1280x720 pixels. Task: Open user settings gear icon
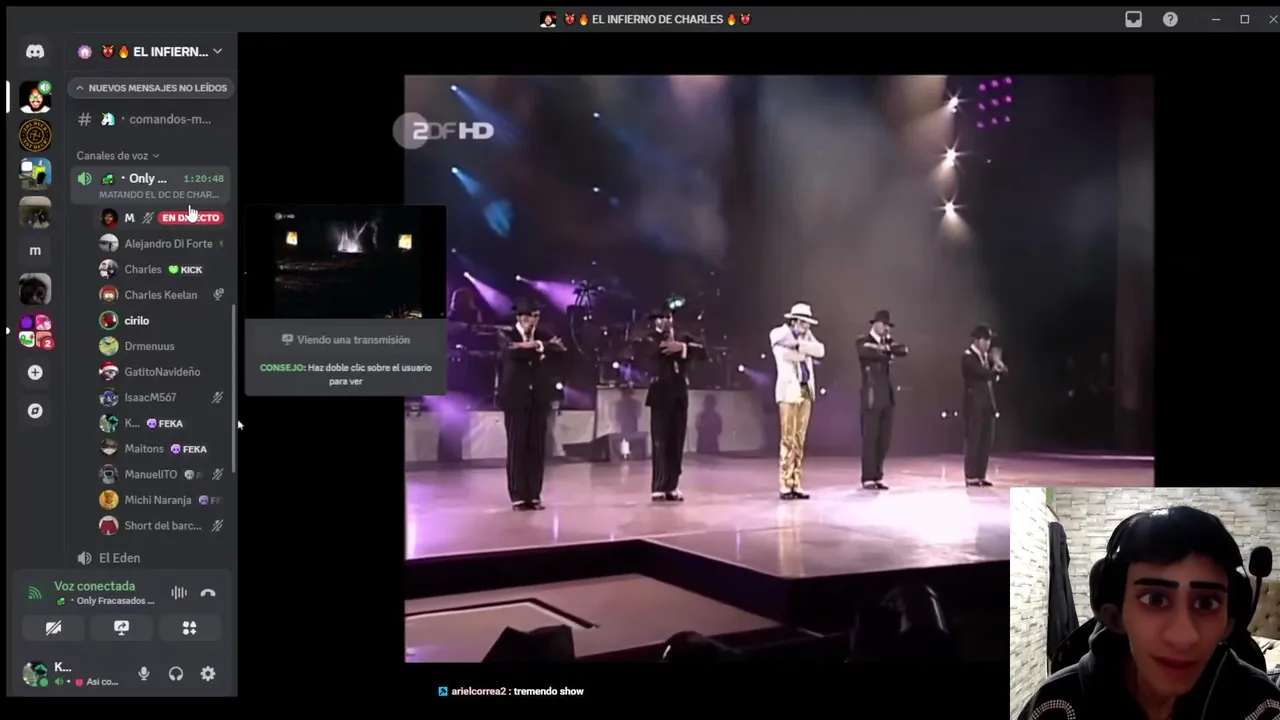pyautogui.click(x=208, y=674)
